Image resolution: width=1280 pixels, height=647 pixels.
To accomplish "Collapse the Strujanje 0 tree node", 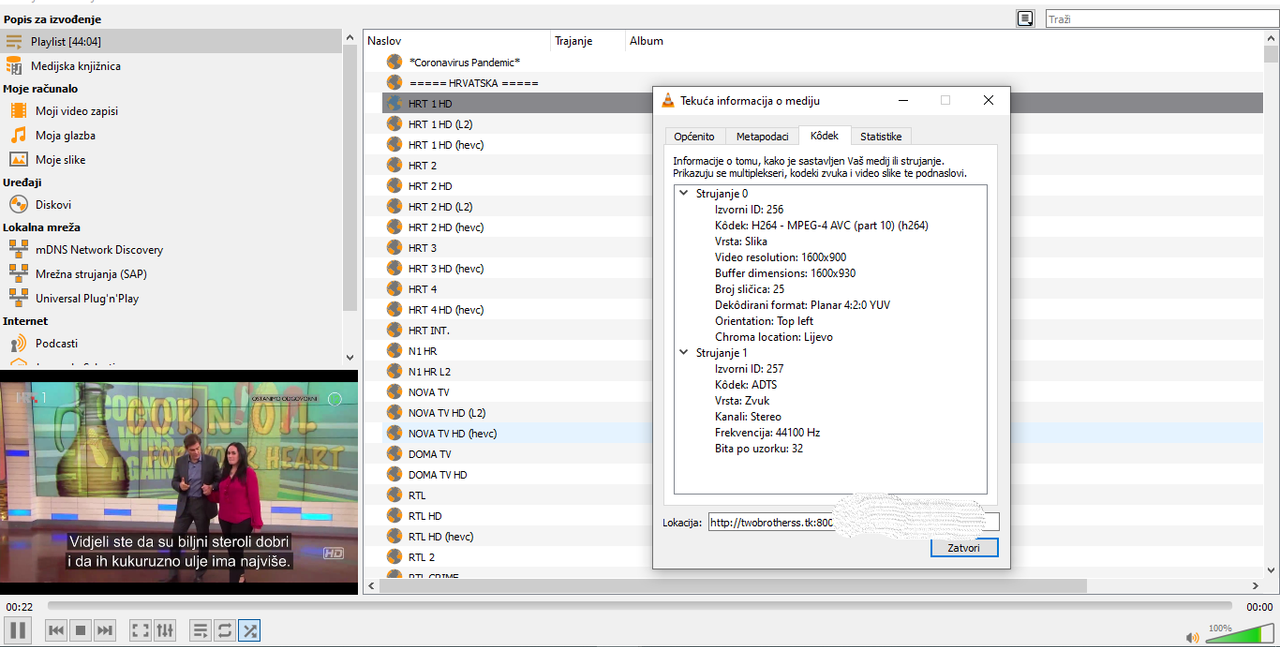I will tap(684, 193).
